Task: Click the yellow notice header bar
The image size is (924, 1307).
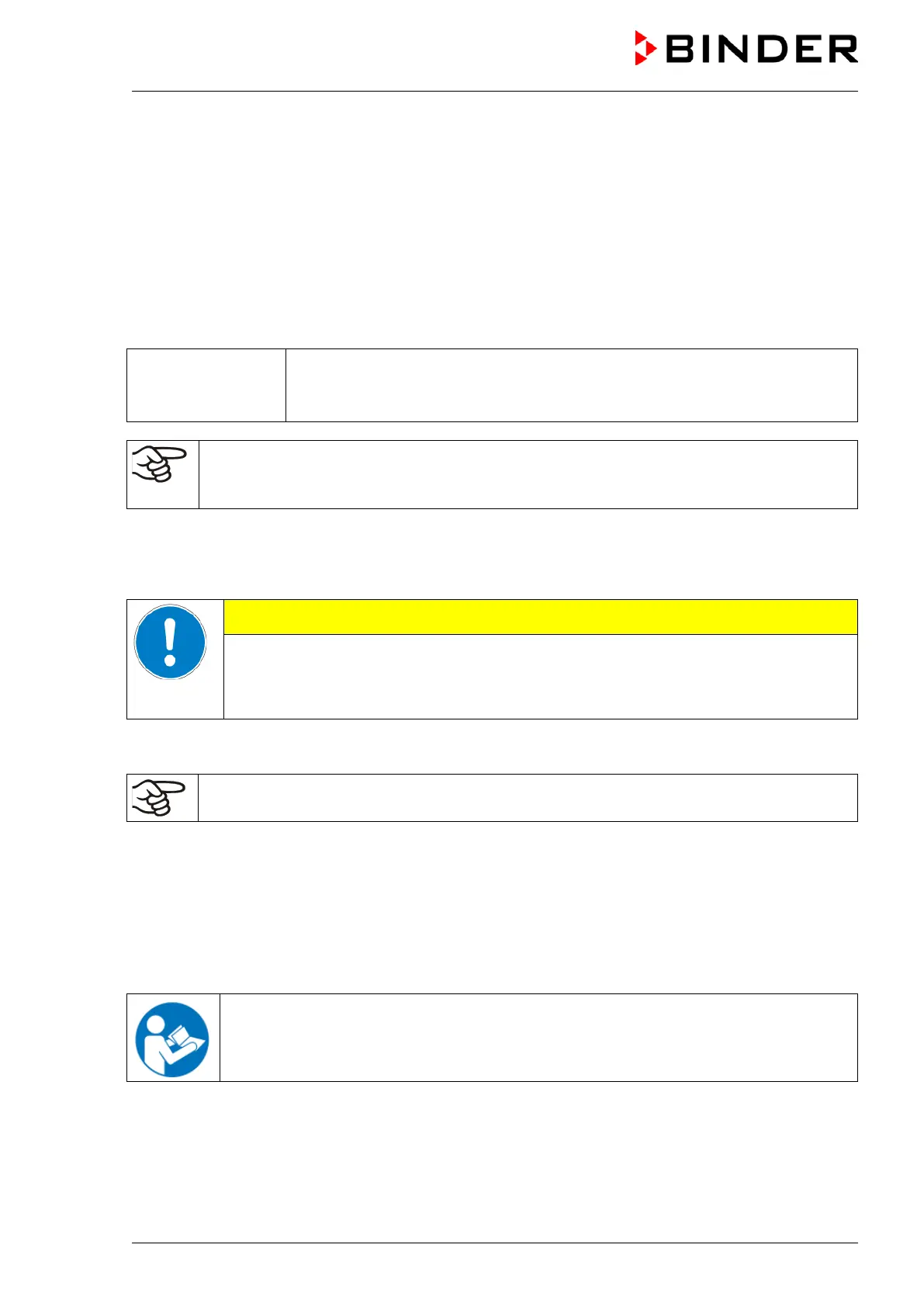Action: 540,617
